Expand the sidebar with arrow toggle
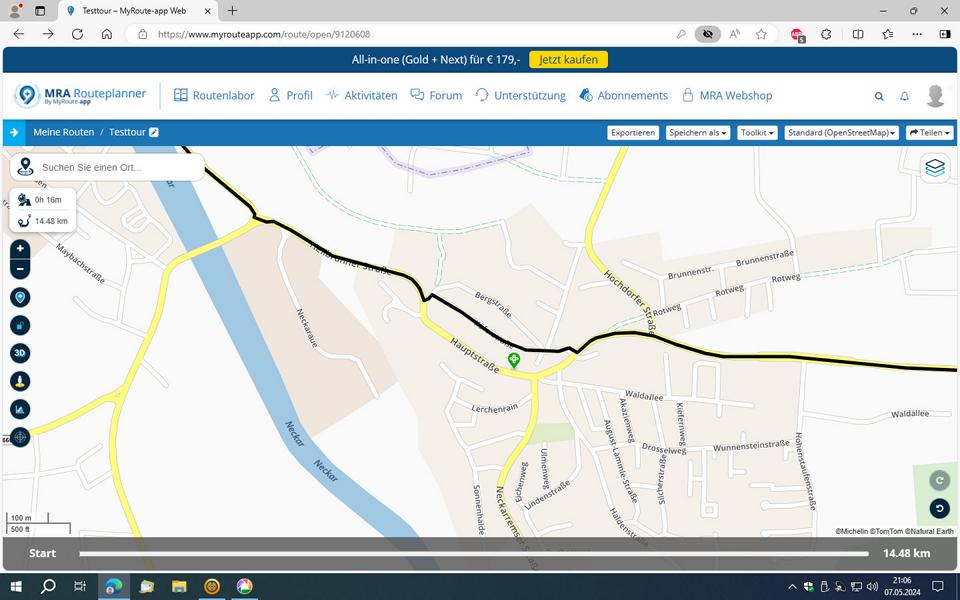The image size is (960, 600). 14,132
